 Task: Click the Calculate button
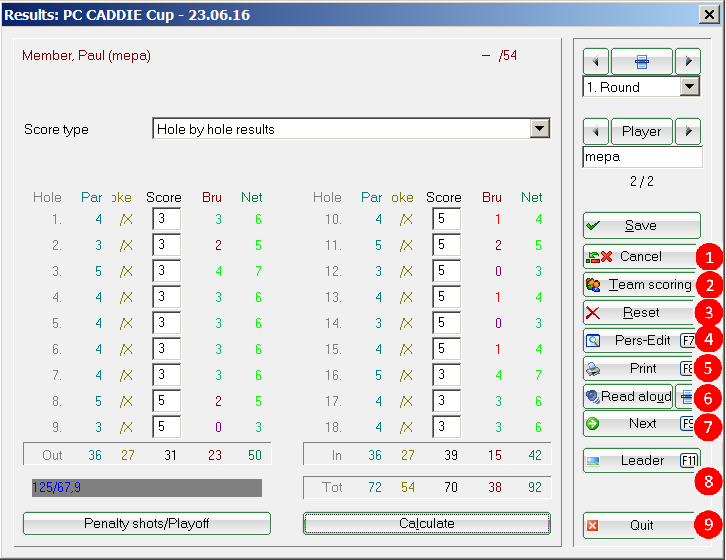(426, 523)
